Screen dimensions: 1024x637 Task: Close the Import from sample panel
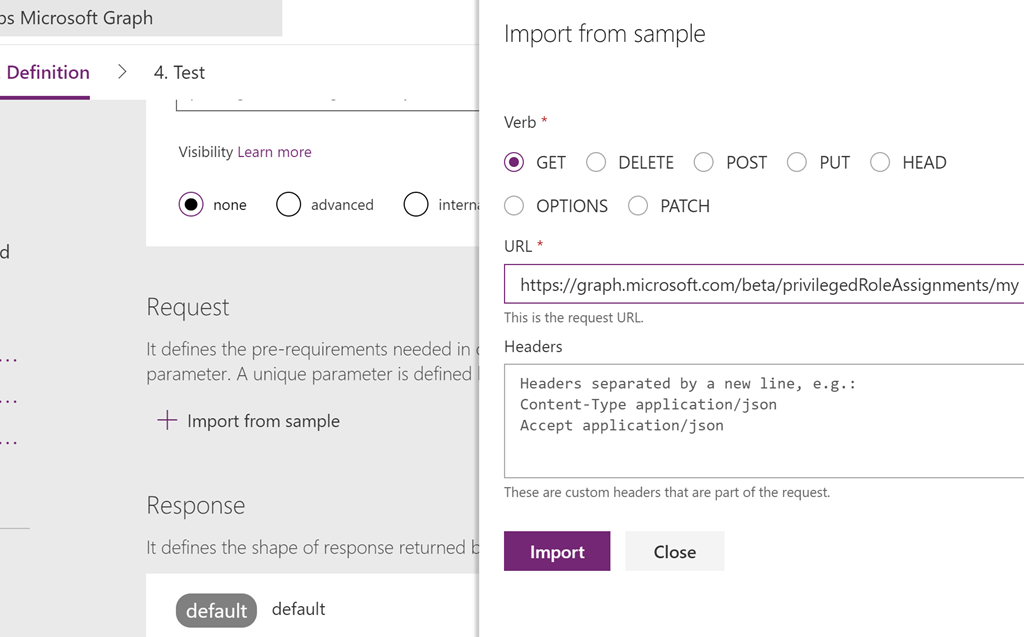[x=675, y=551]
